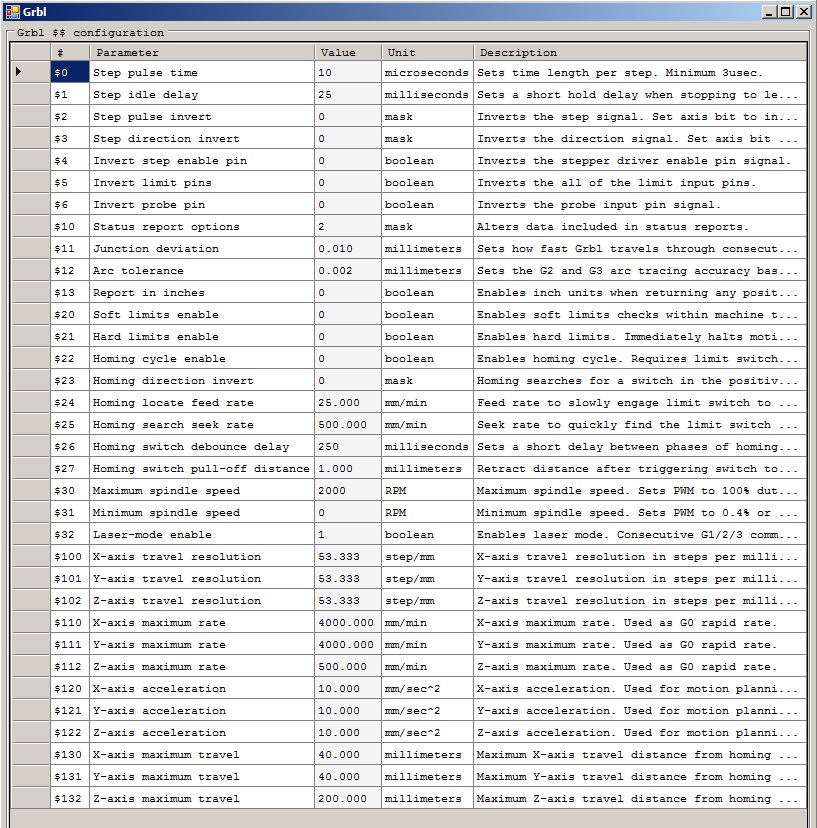Click the $111 cell
Screen dimensions: 817x828
[x=70, y=645]
